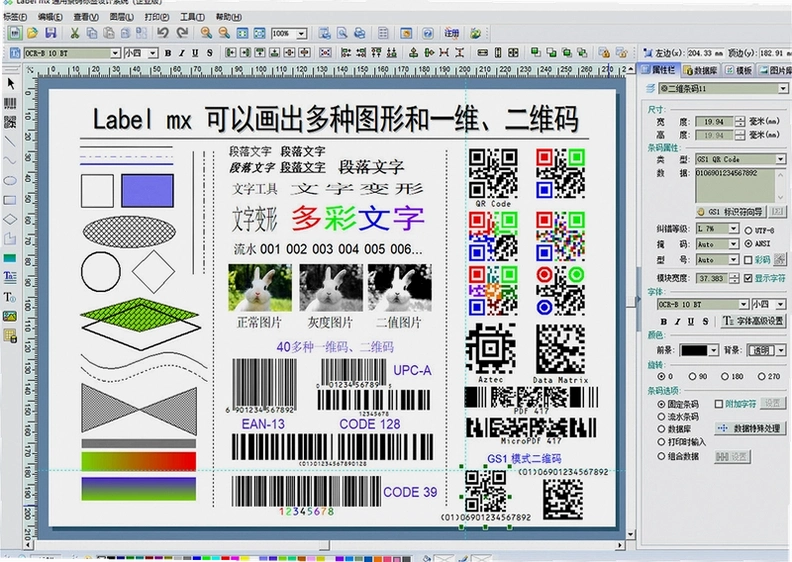
Task: Set rotation to 90 degrees
Action: 692,376
